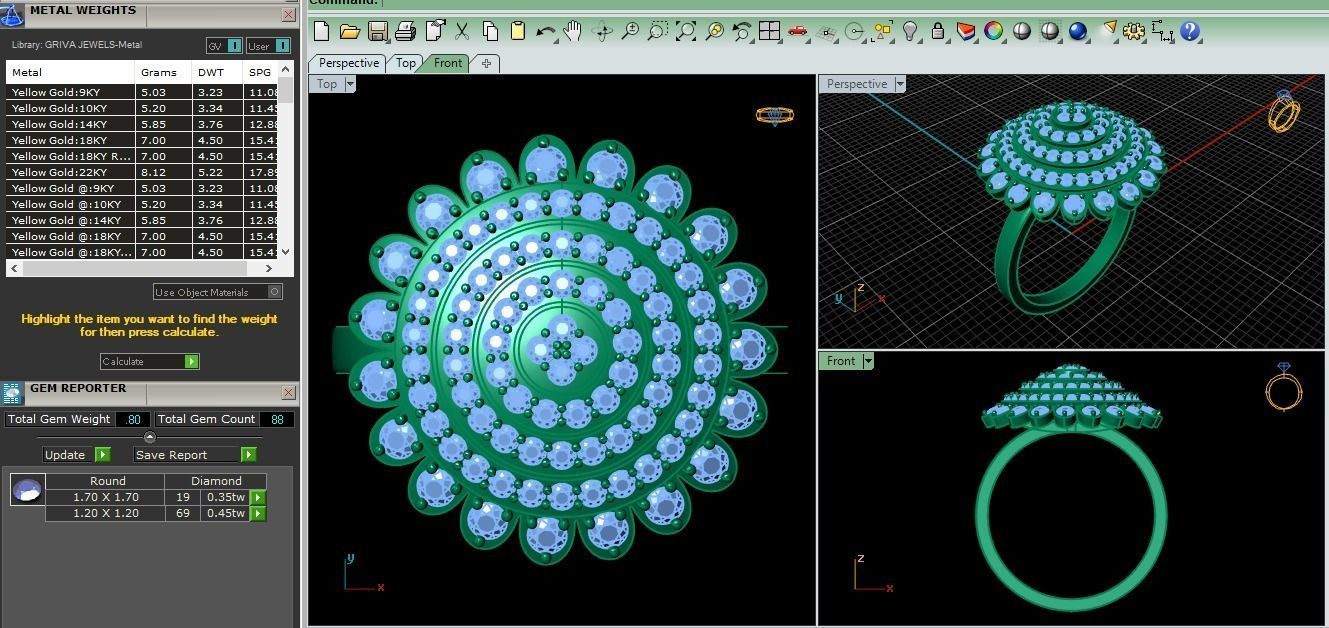
Task: Click the wireframe-shaded sphere icon
Action: click(1049, 31)
